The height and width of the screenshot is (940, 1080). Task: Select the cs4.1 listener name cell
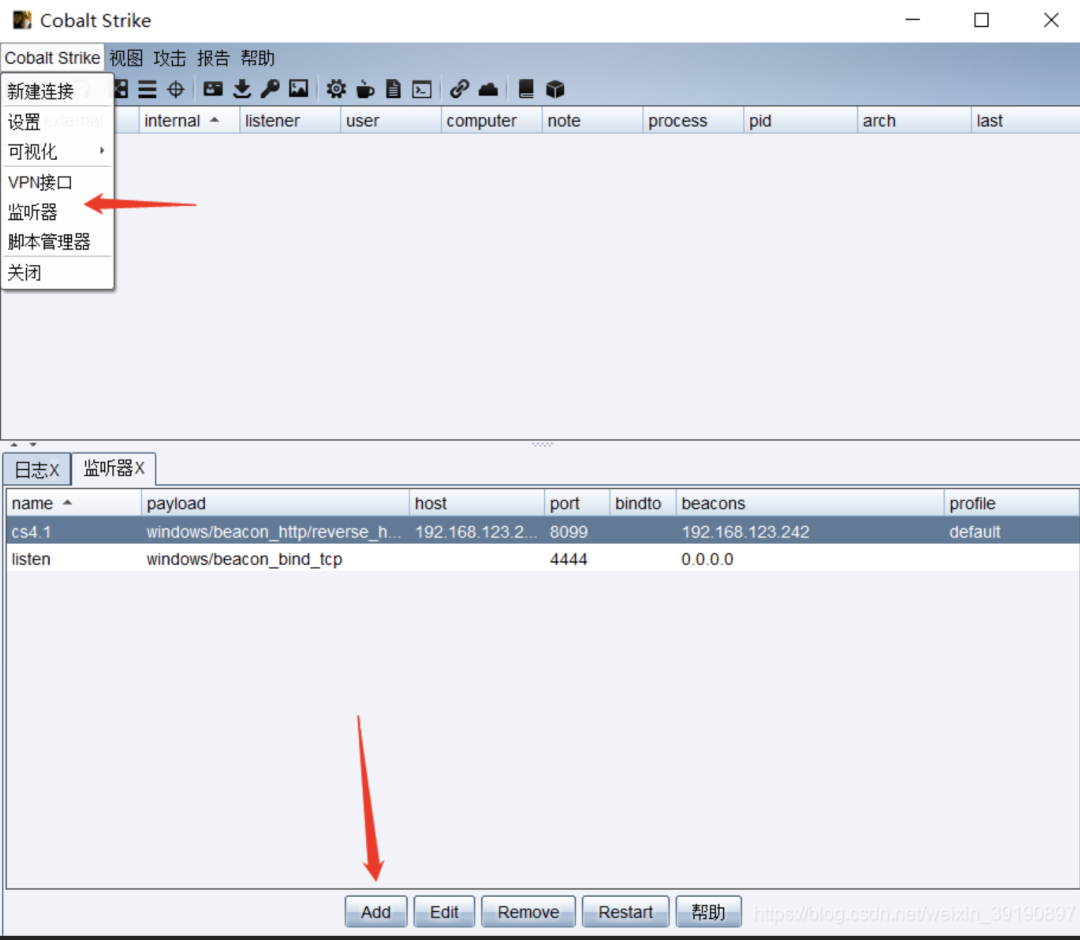click(x=74, y=532)
